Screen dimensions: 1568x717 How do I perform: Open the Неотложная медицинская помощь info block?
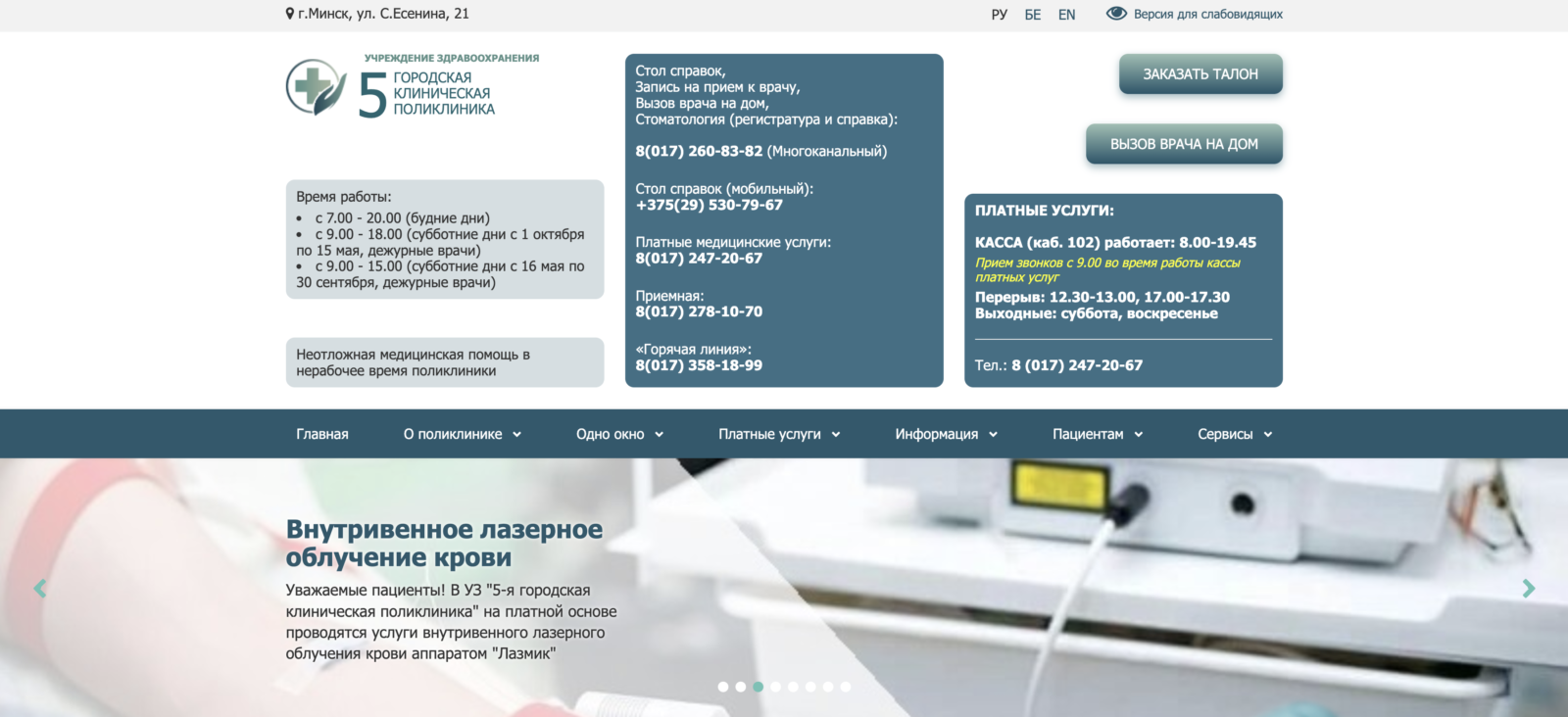point(444,362)
